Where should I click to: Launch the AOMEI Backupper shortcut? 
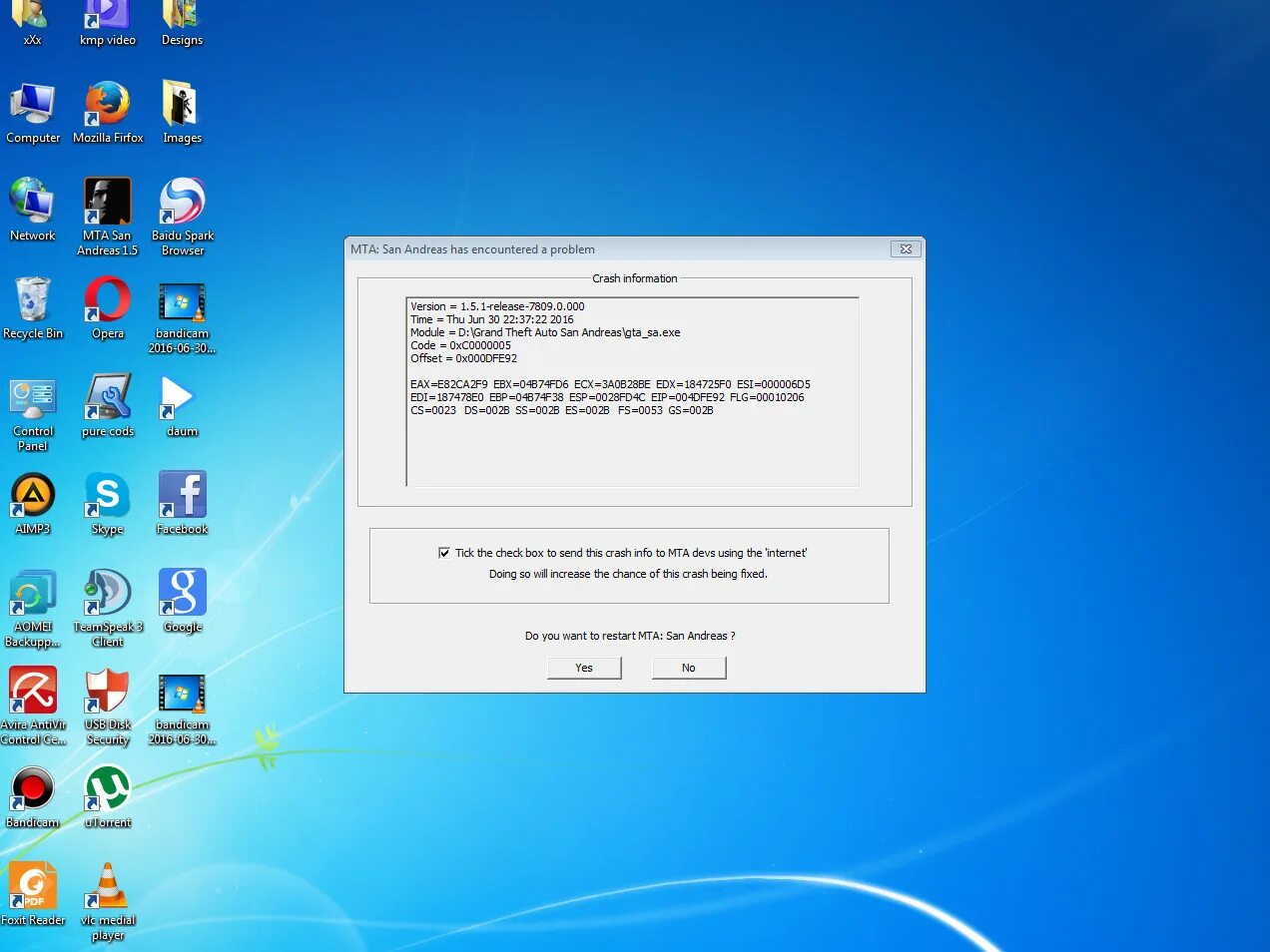(x=33, y=608)
